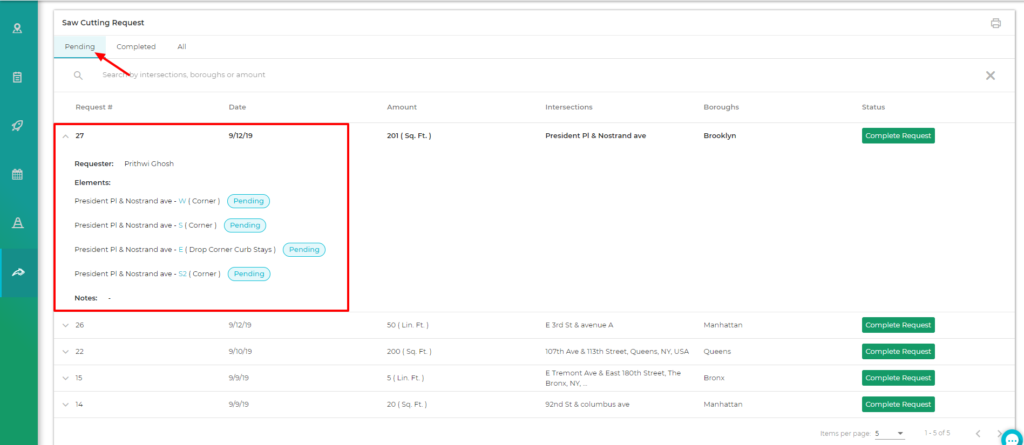Screen dimensions: 1024x445
Task: Expand request 22 row
Action: point(66,351)
